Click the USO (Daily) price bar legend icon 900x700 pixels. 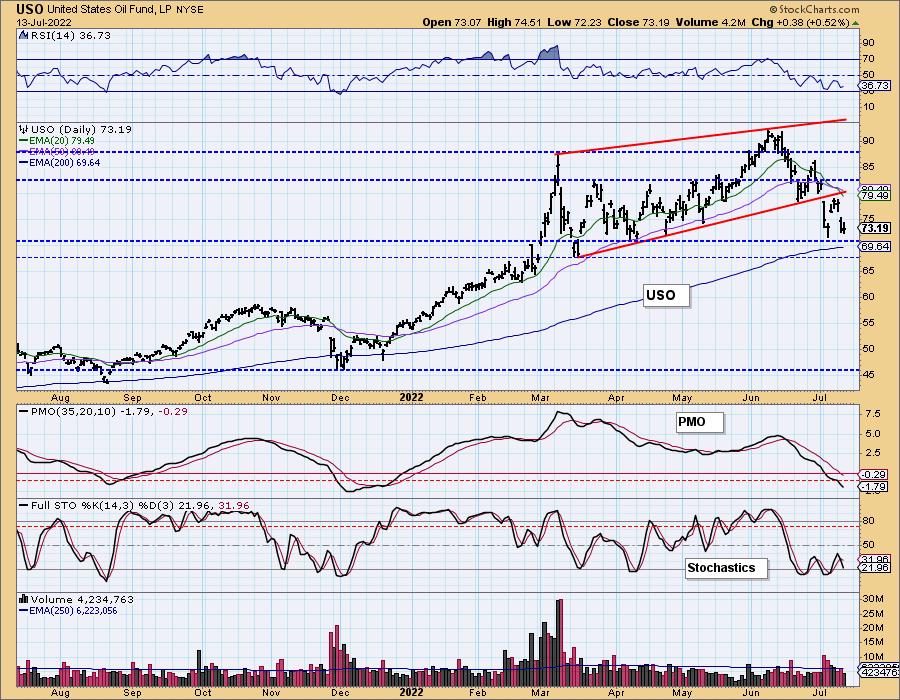(24, 129)
